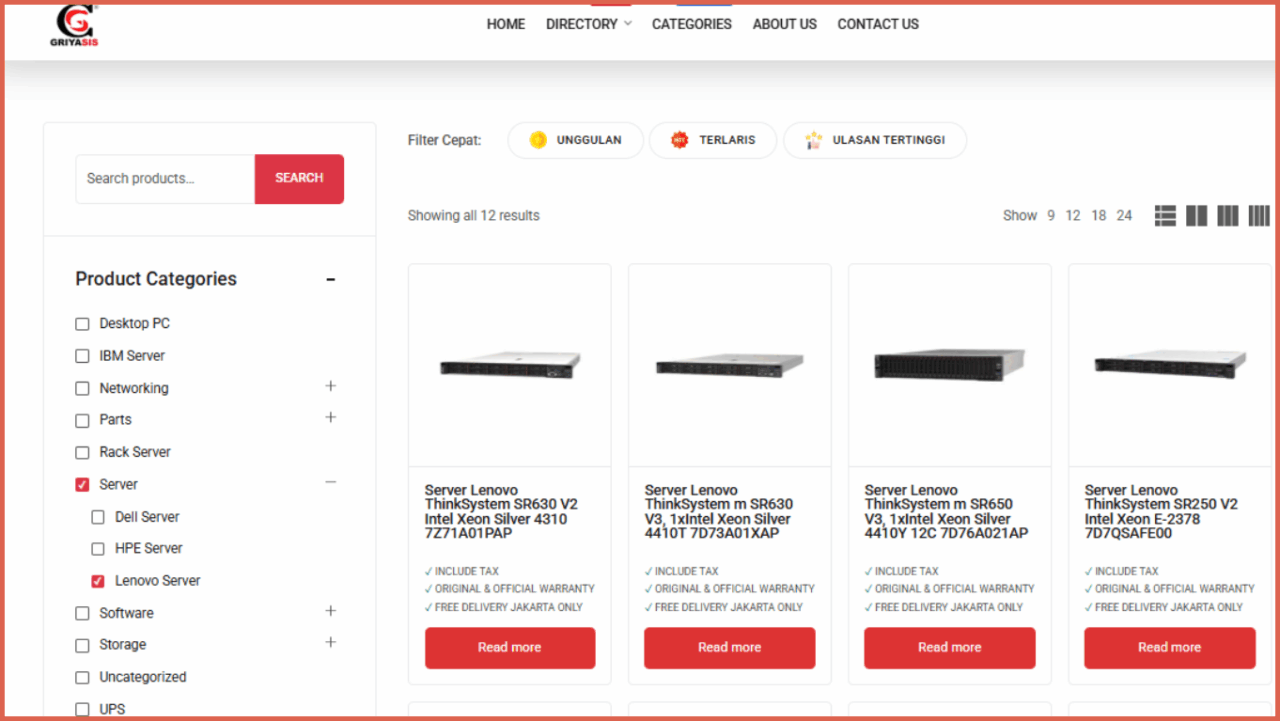This screenshot has height=721, width=1280.
Task: Open ThinkSystem SR250 V2 Xeon E-2378 title
Action: click(x=1161, y=512)
